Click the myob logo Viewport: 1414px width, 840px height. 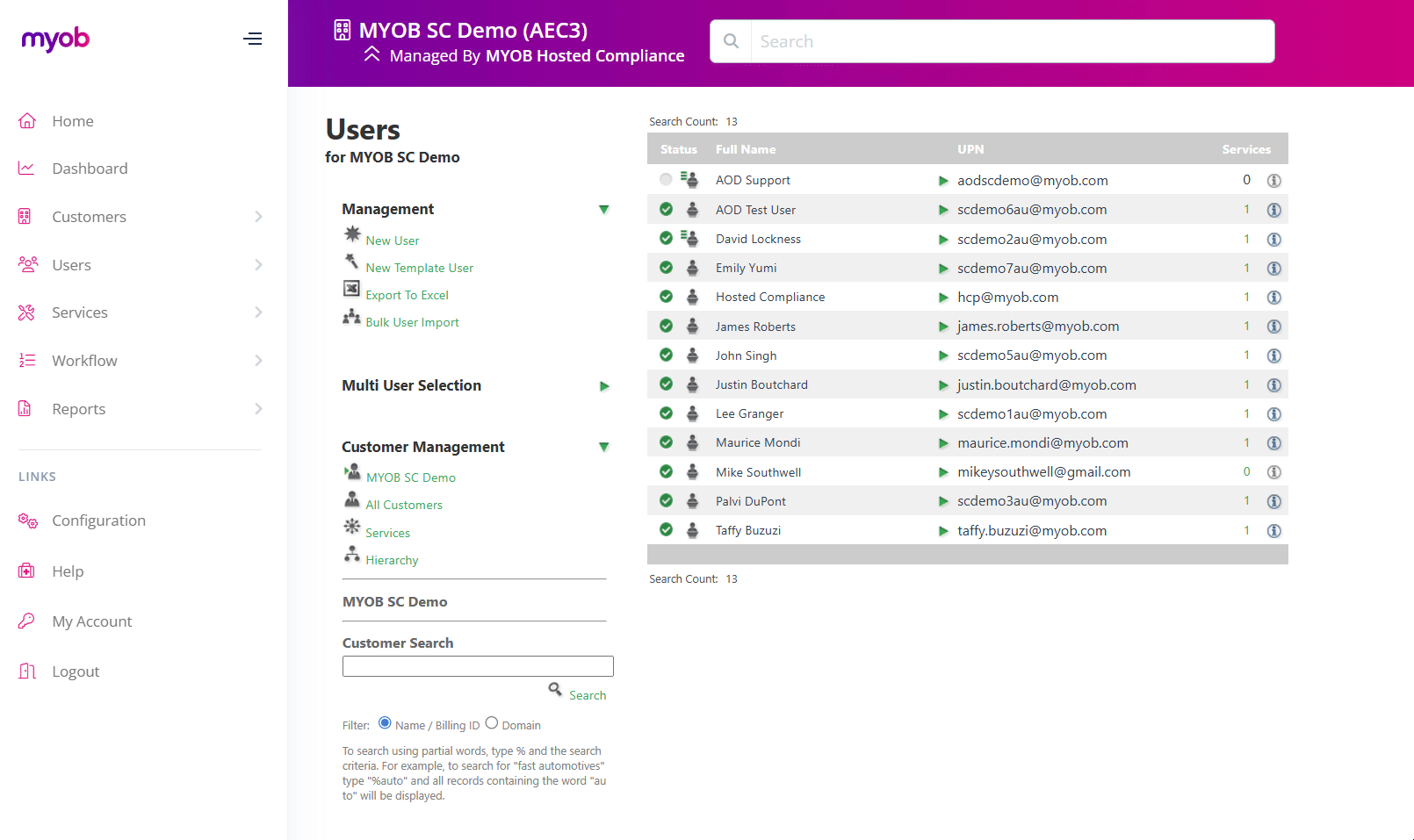(x=55, y=39)
